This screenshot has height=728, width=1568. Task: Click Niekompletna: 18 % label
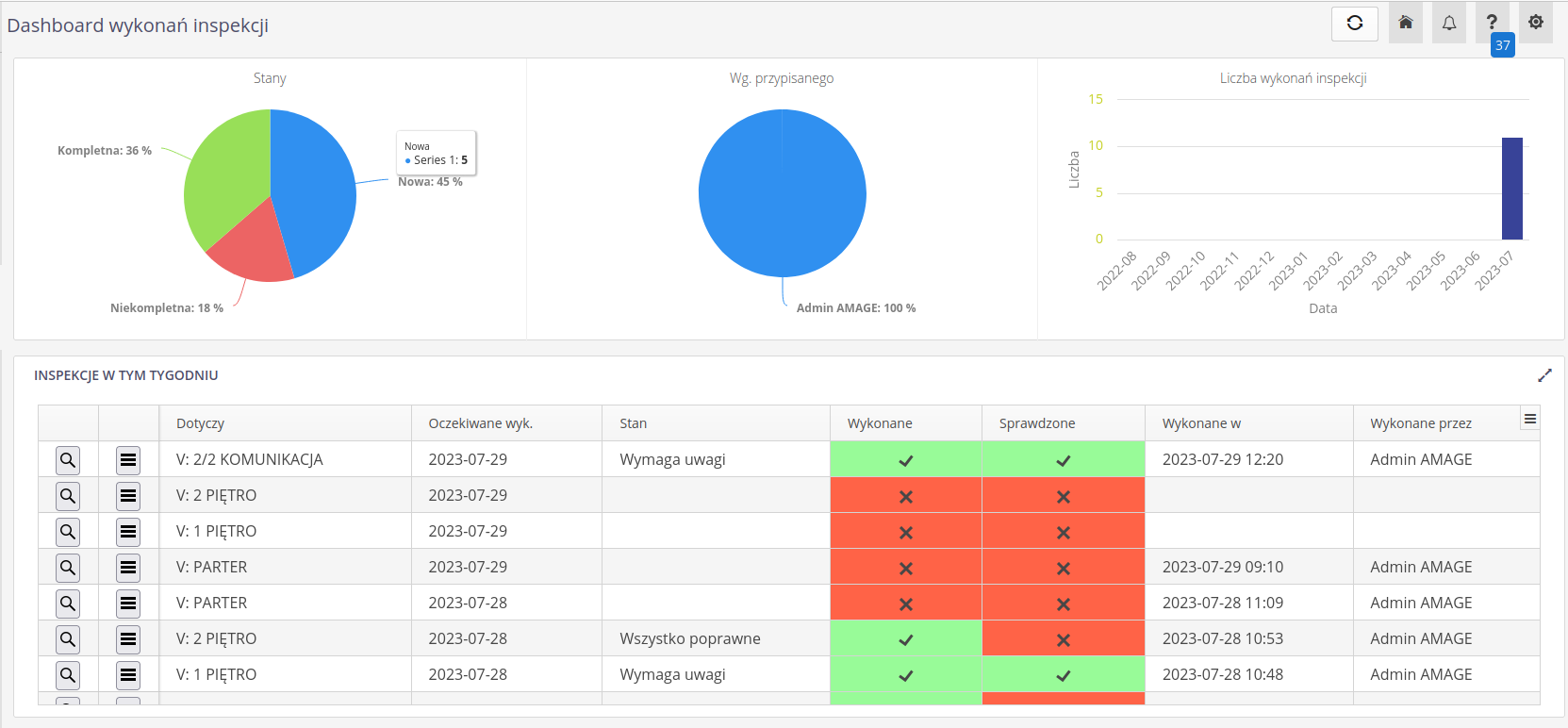point(167,308)
